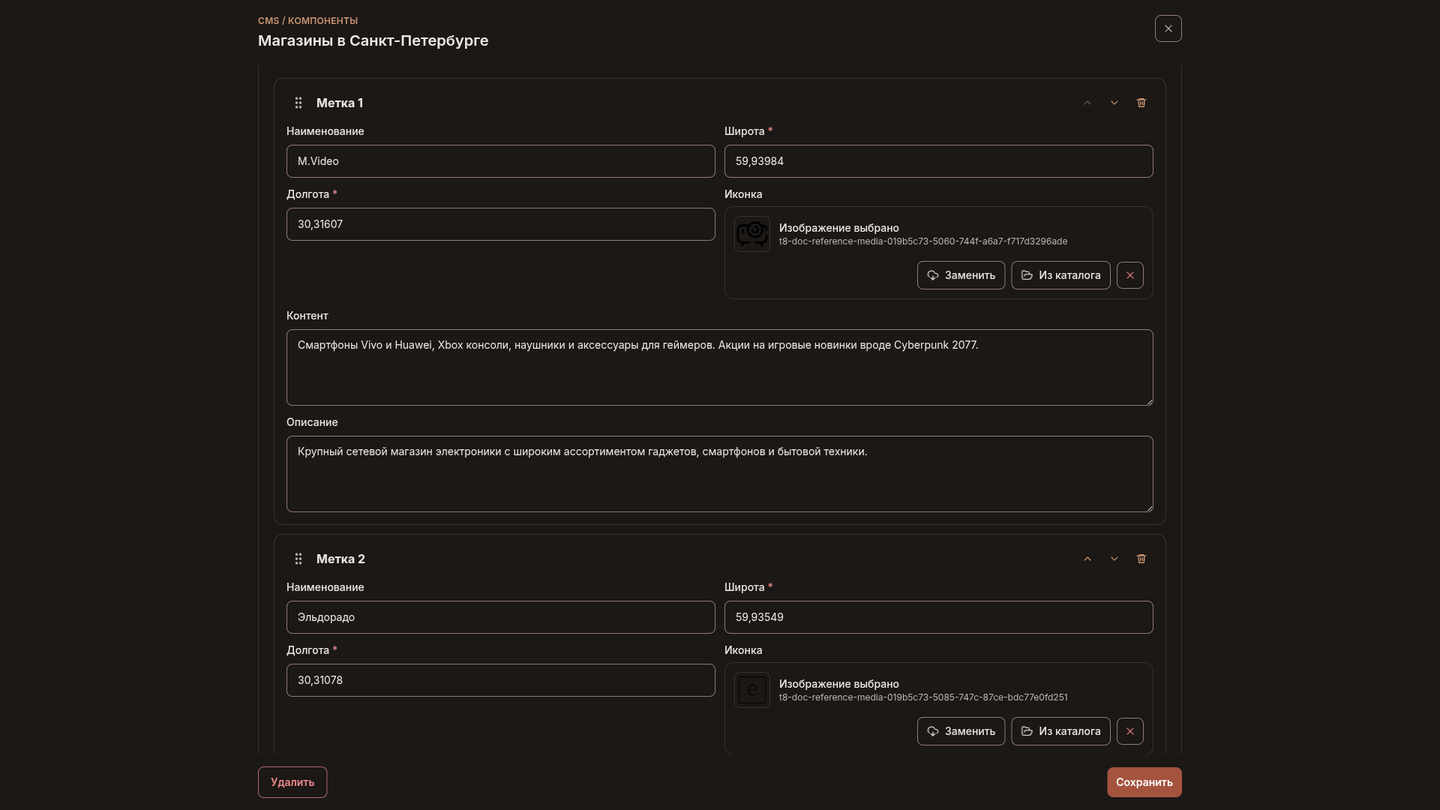The height and width of the screenshot is (810, 1440).
Task: Edit the Широта field with 59,93984
Action: (939, 161)
